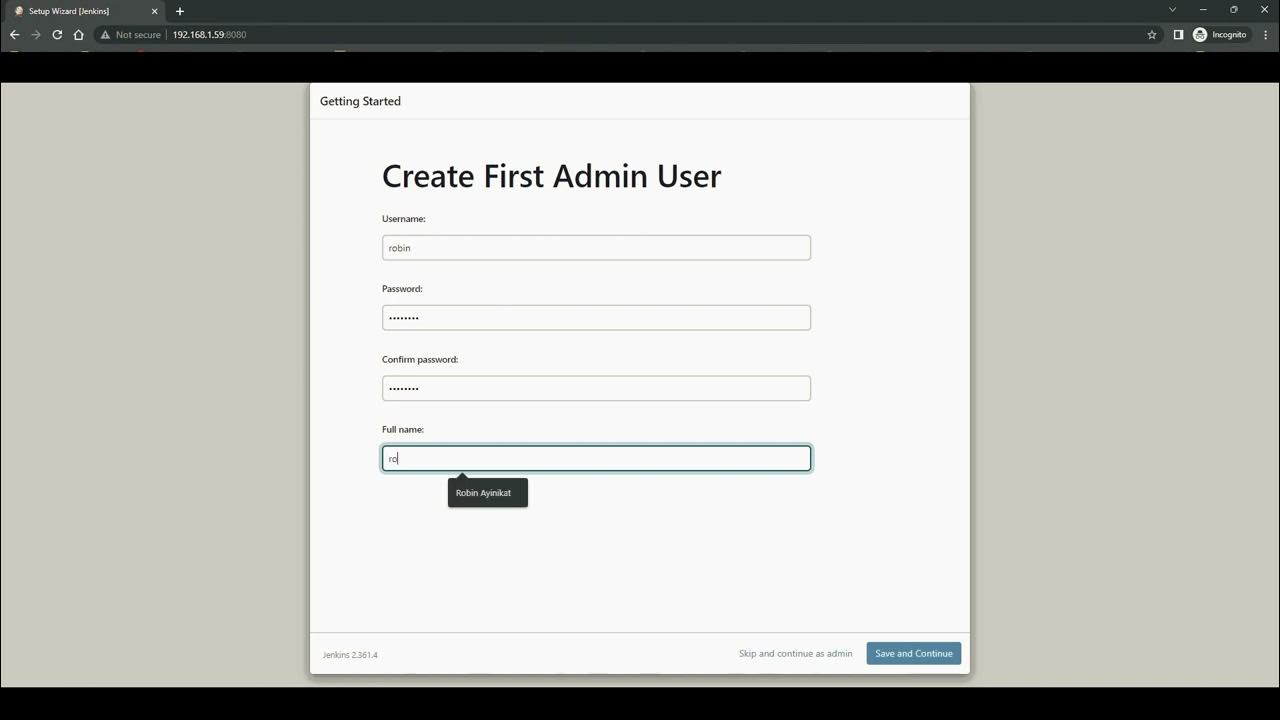
Task: Open the Chrome three-dot menu
Action: [x=1266, y=34]
